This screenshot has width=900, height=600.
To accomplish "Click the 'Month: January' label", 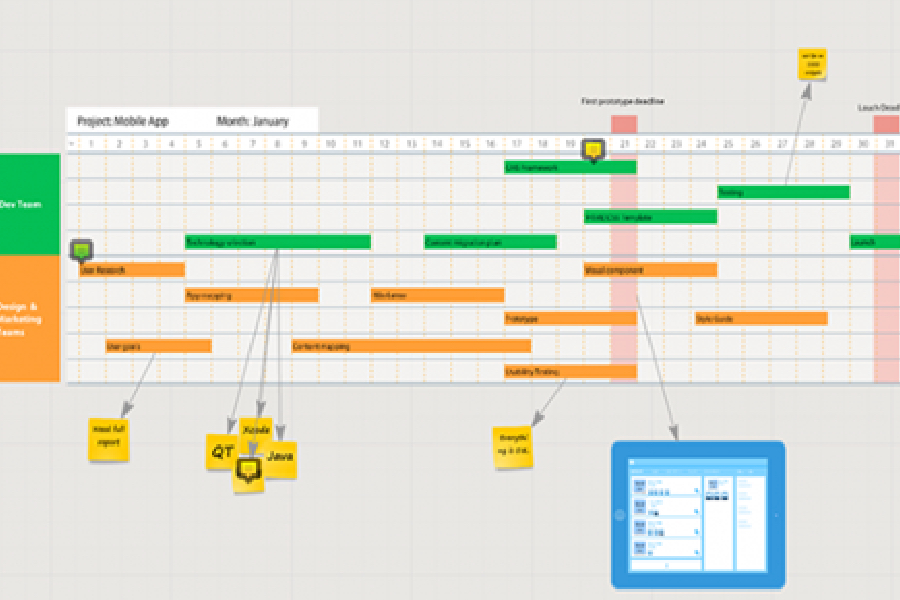I will point(253,121).
